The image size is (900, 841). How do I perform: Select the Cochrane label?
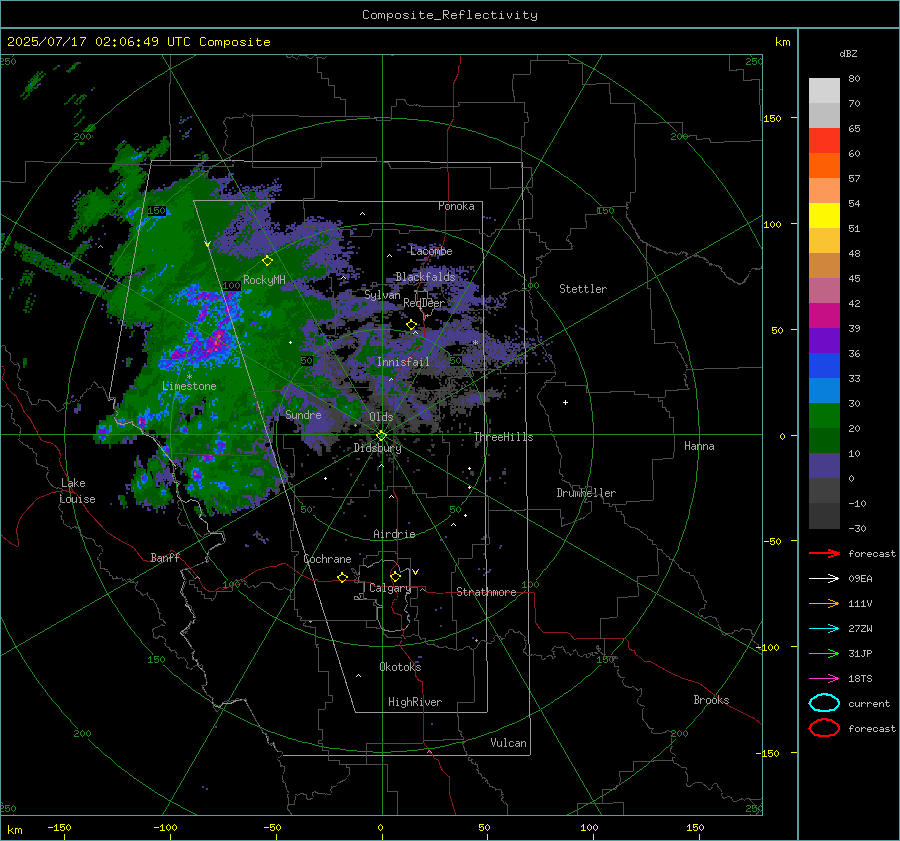click(x=327, y=559)
